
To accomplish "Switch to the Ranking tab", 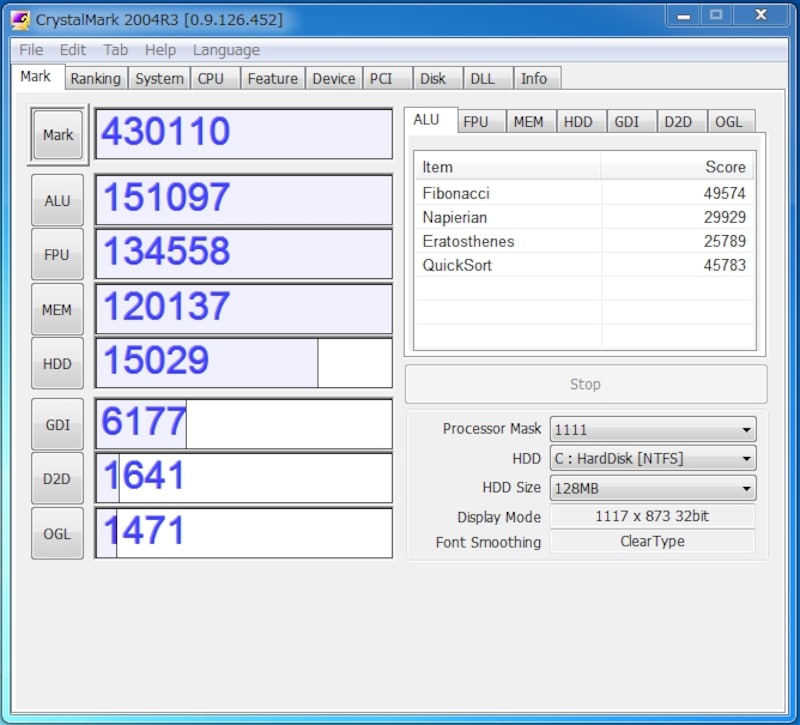I will pyautogui.click(x=96, y=78).
